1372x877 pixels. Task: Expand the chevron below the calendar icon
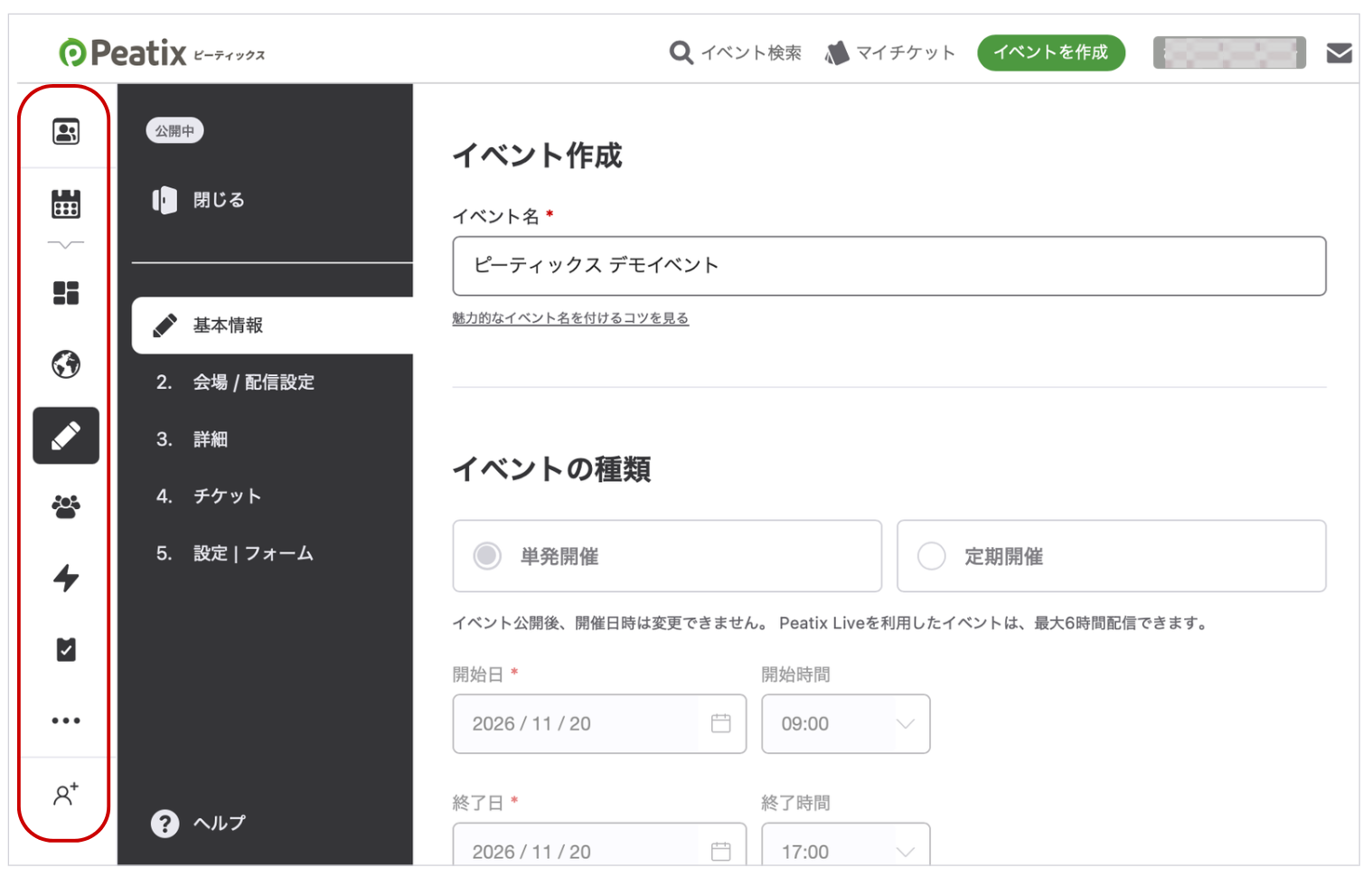66,244
